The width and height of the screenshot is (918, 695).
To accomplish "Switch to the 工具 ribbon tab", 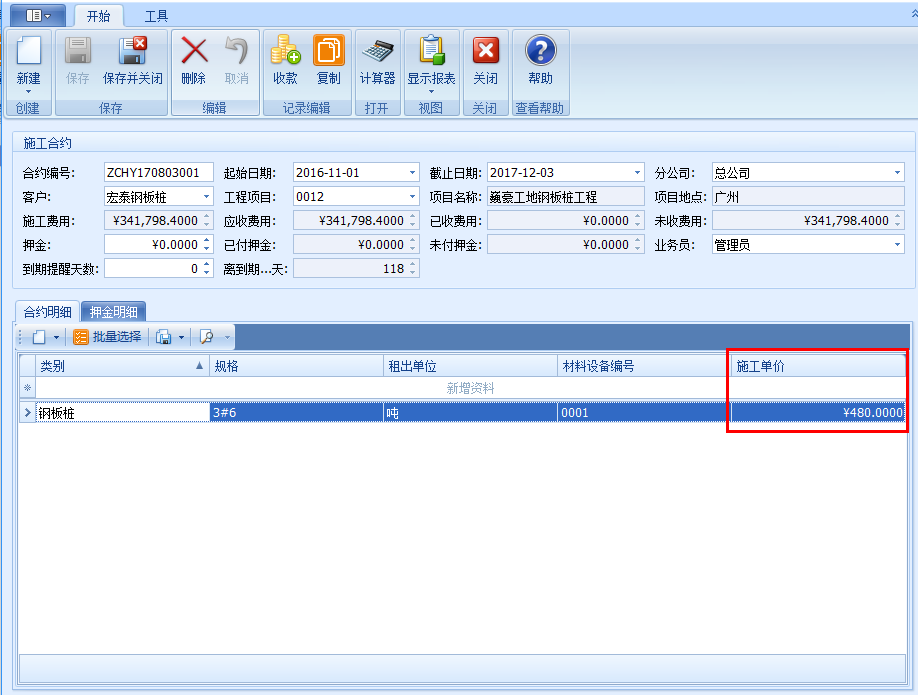I will tap(156, 16).
